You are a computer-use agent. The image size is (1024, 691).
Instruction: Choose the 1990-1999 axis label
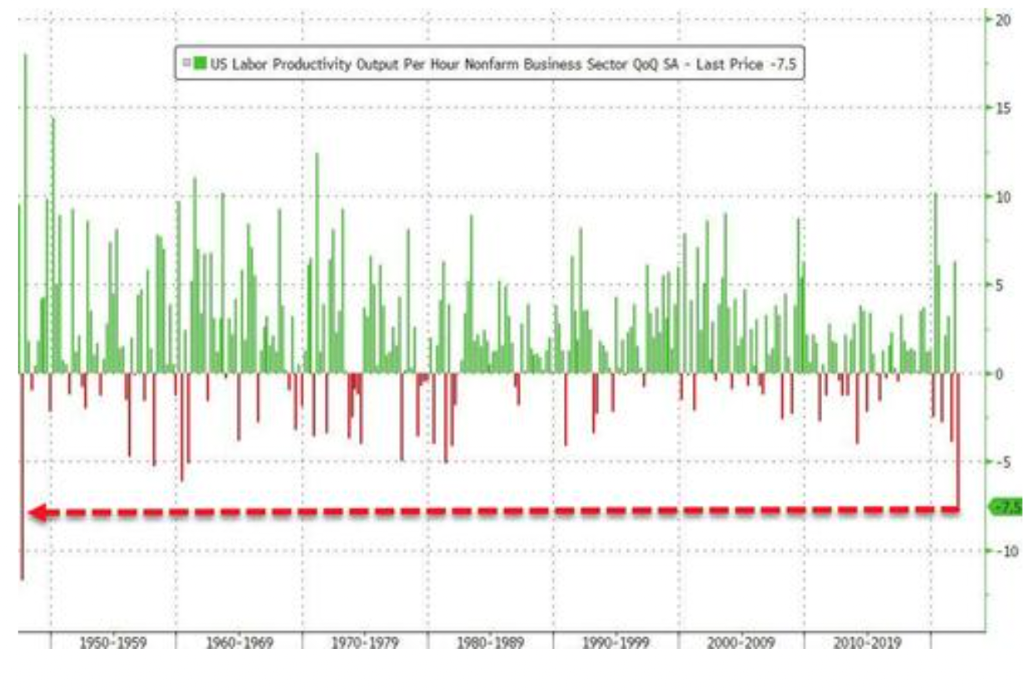616,643
